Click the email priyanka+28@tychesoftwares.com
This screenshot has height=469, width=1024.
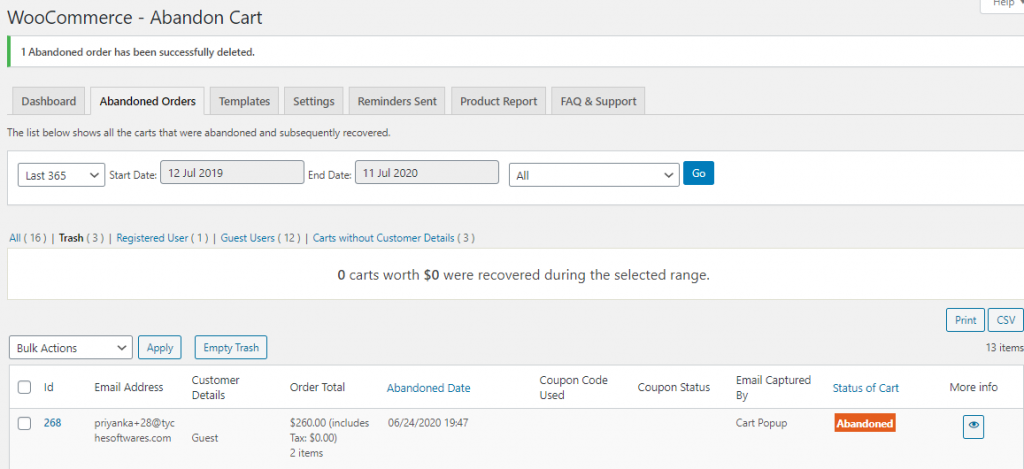pyautogui.click(x=135, y=430)
